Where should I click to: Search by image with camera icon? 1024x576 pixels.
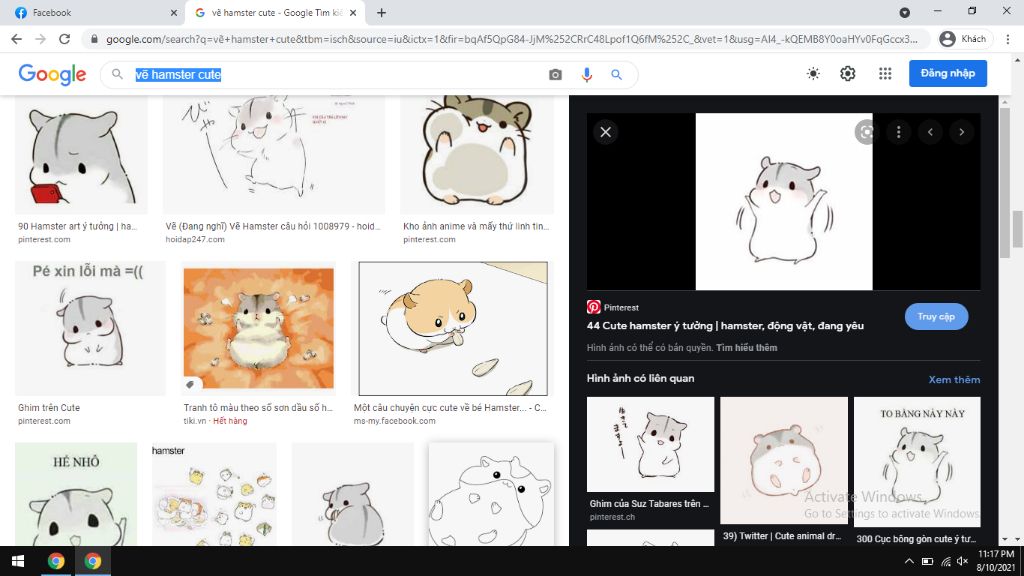pos(555,74)
